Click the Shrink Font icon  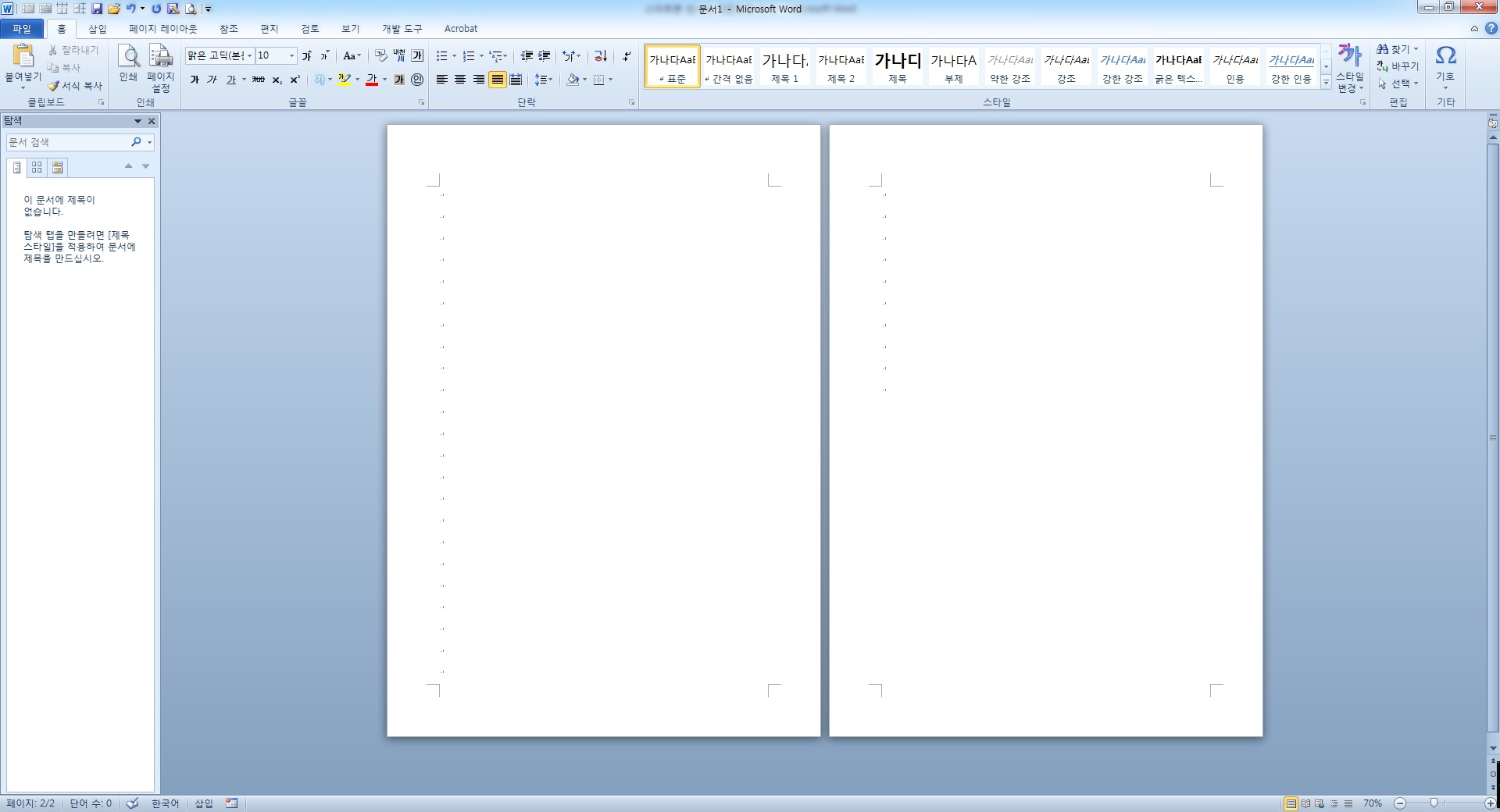tap(325, 55)
